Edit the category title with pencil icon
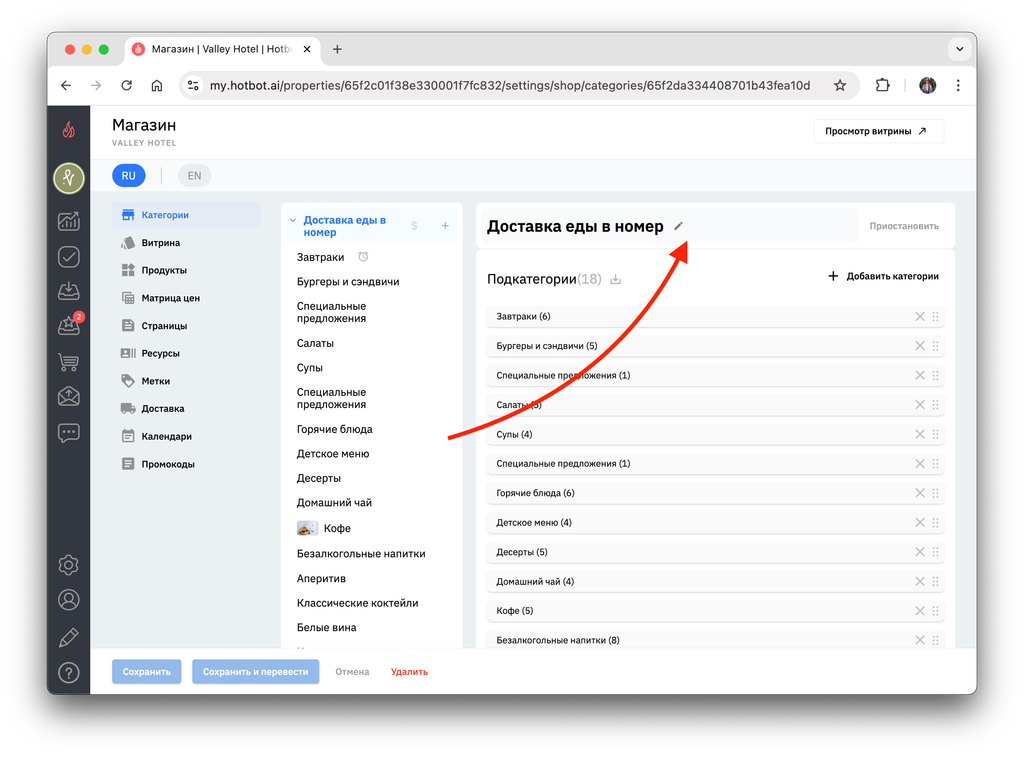The width and height of the screenshot is (1024, 757). tap(679, 226)
